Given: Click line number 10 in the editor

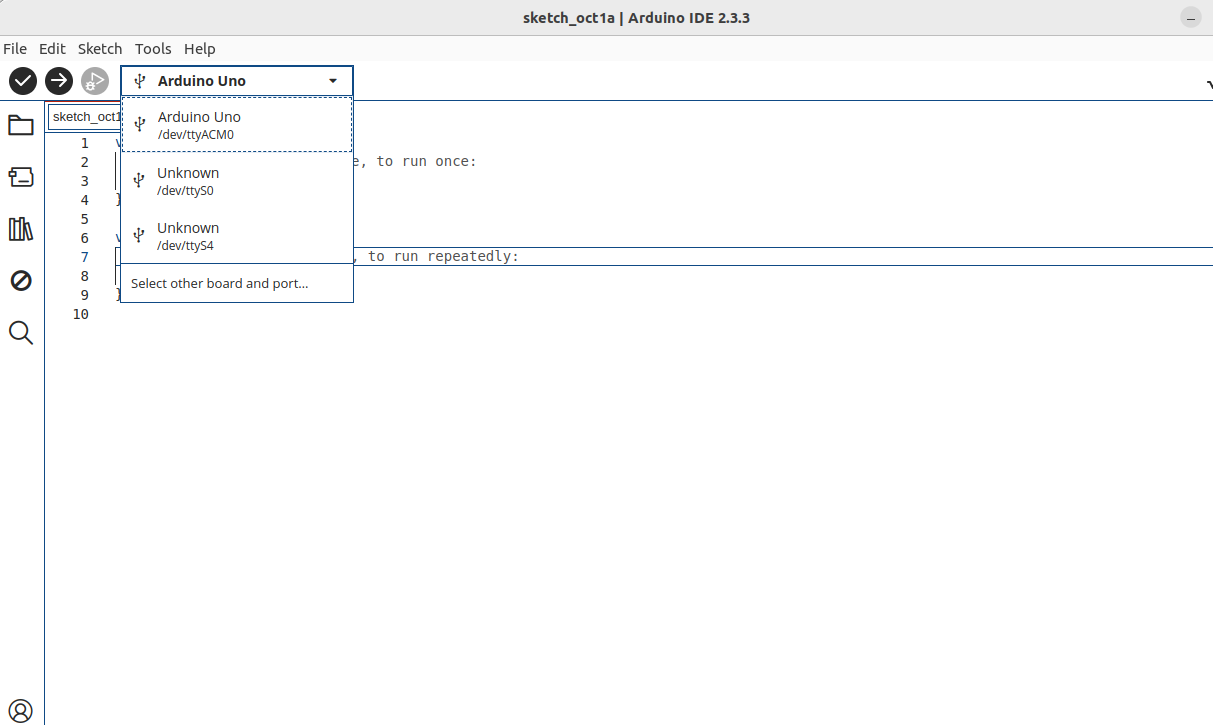Looking at the screenshot, I should [81, 314].
